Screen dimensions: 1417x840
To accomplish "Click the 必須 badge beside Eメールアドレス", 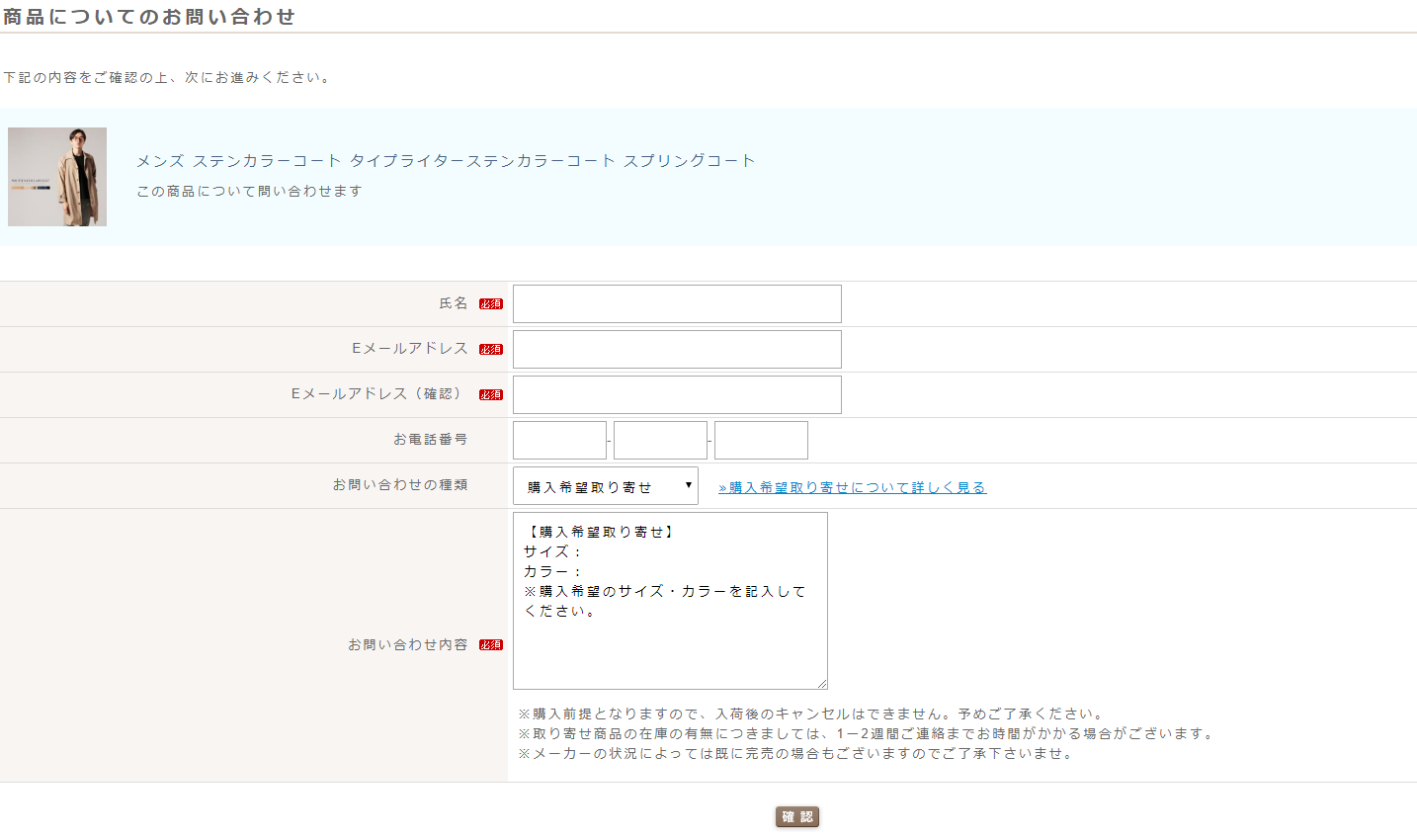I will (x=491, y=350).
